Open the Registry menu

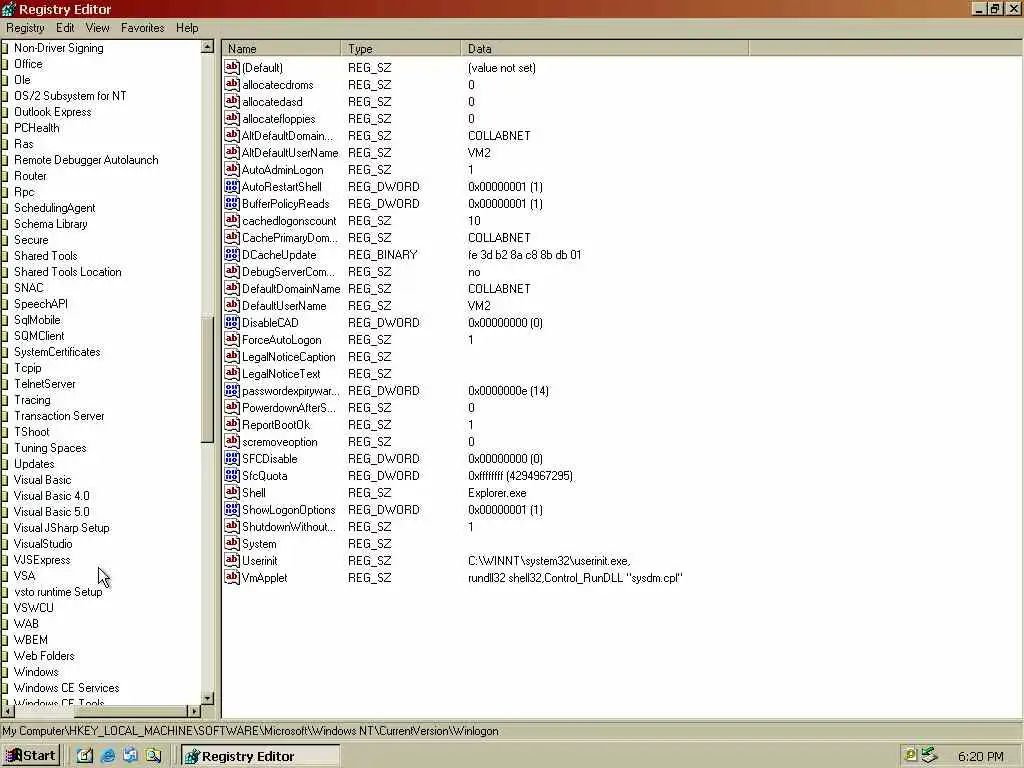(x=25, y=27)
